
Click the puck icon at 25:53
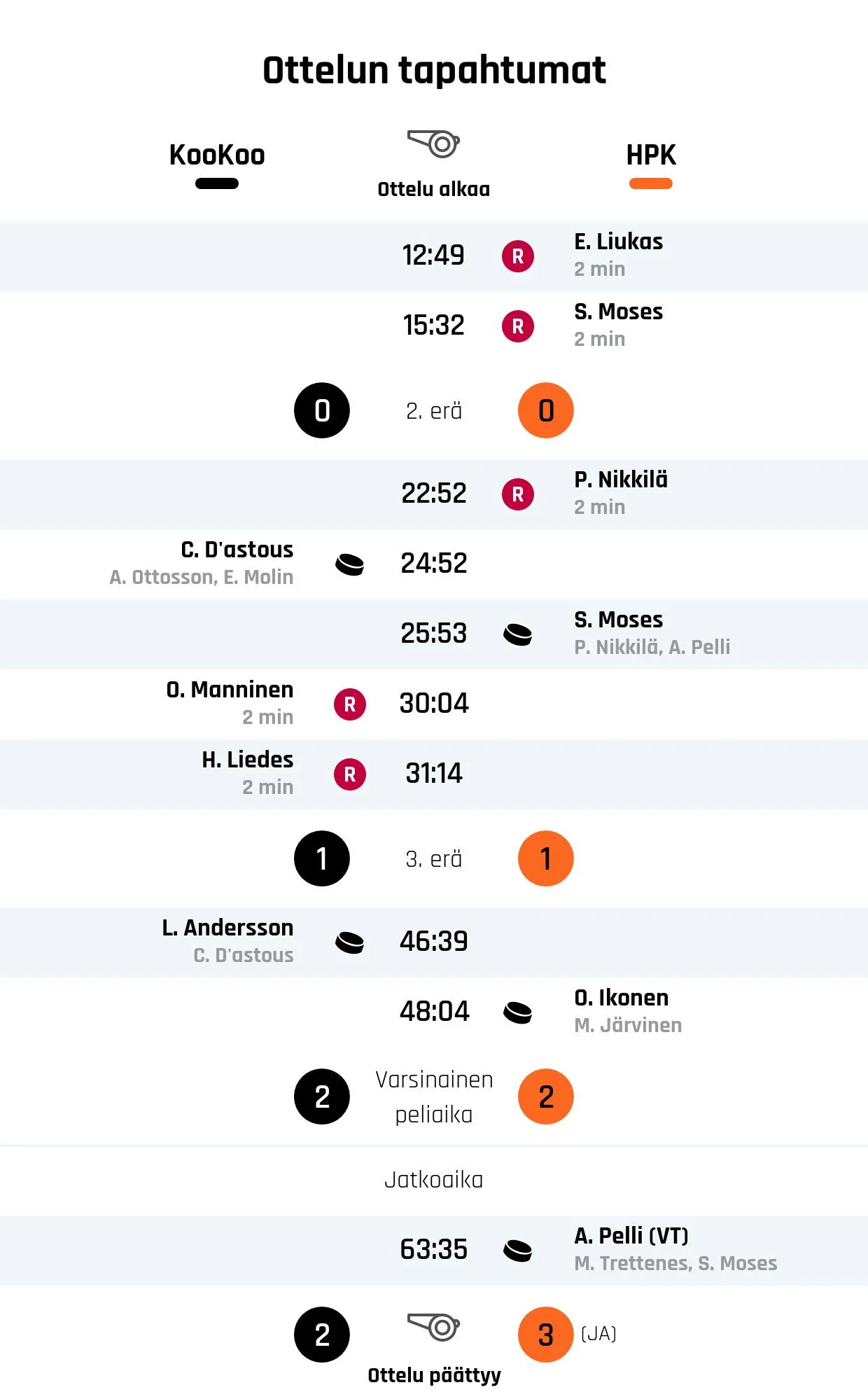(x=518, y=634)
